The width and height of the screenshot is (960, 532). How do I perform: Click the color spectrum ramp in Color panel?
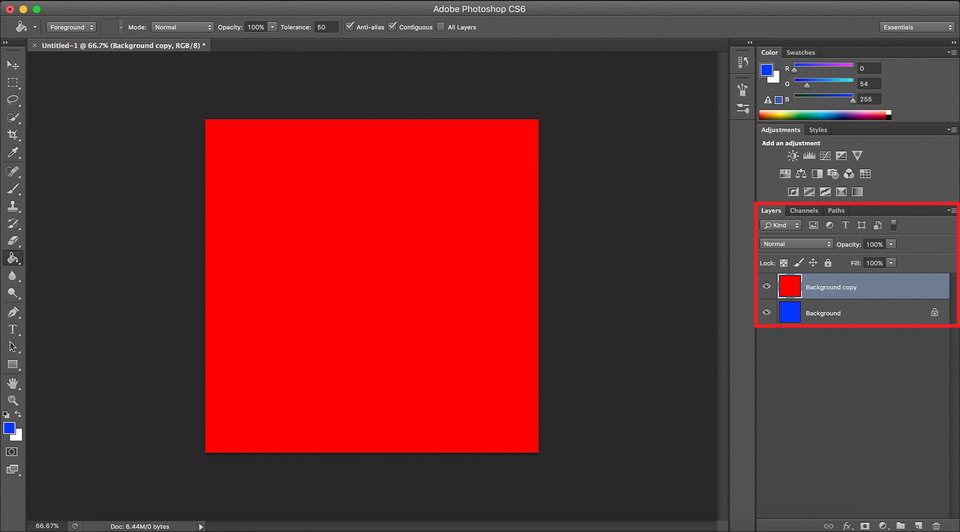(823, 115)
